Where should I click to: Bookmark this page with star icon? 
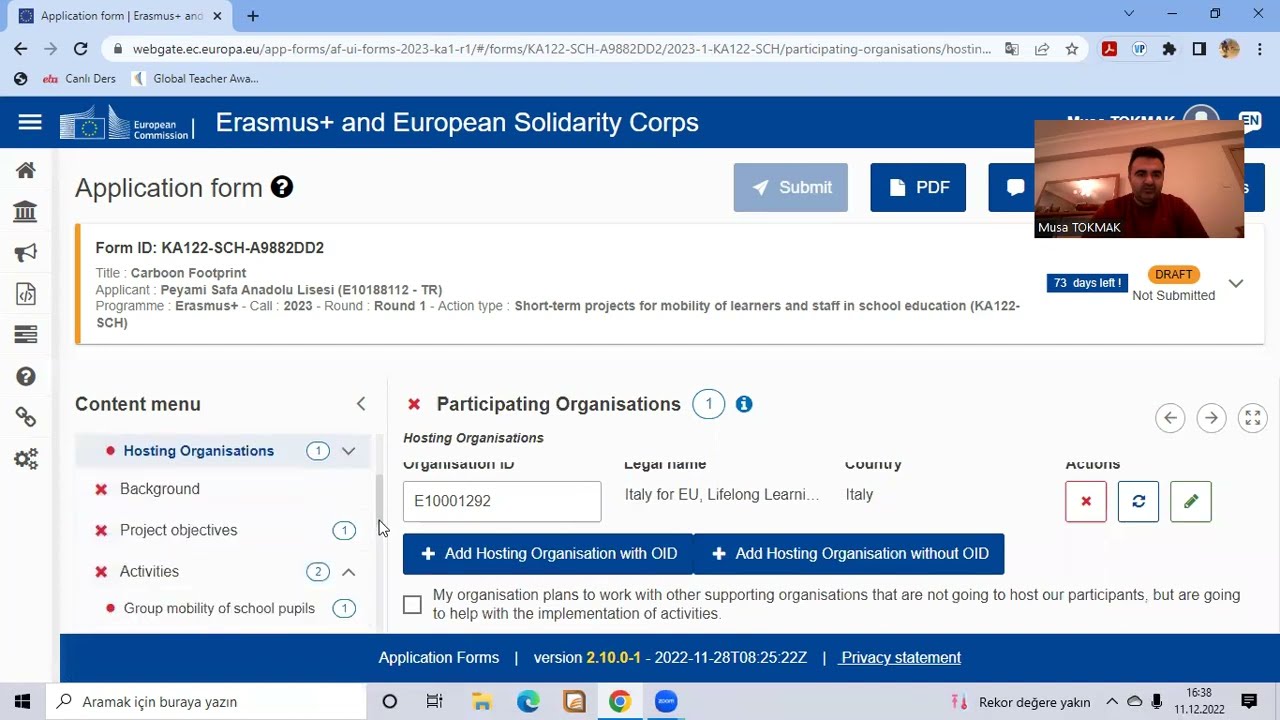click(x=1072, y=48)
